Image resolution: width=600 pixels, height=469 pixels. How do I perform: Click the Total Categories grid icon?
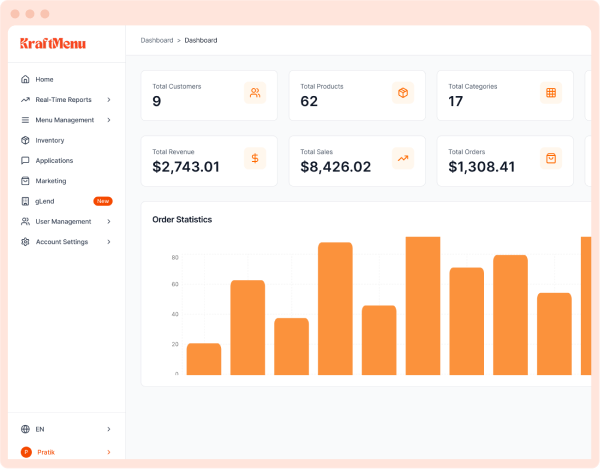pos(551,93)
